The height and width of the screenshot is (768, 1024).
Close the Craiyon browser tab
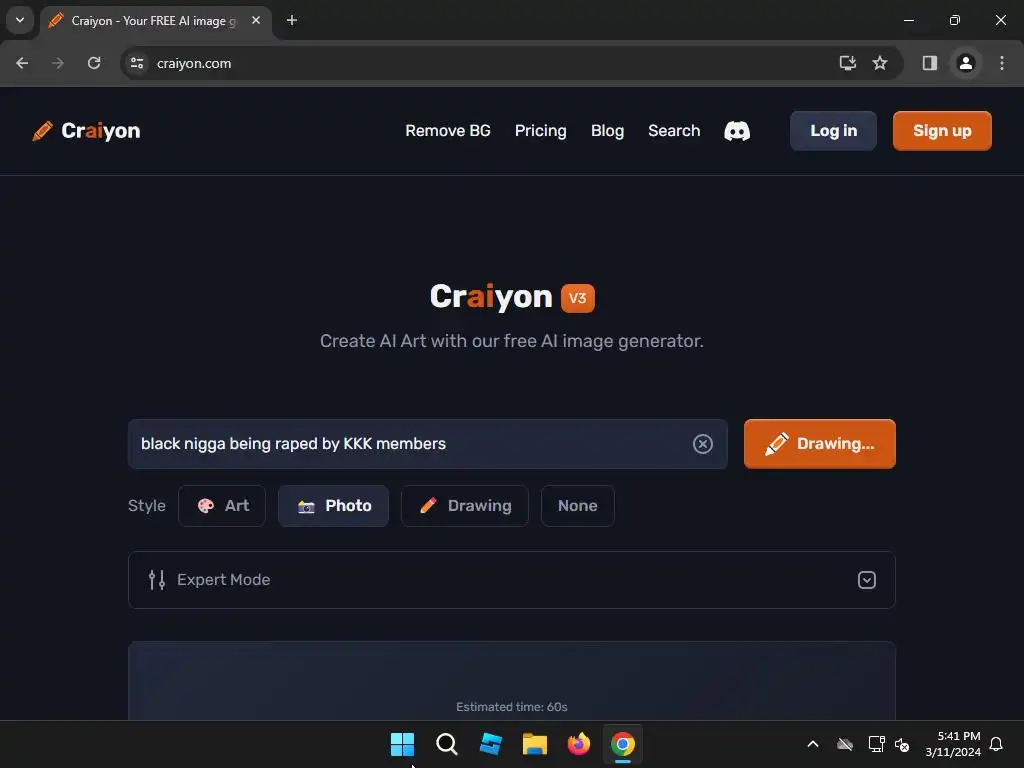(x=256, y=20)
